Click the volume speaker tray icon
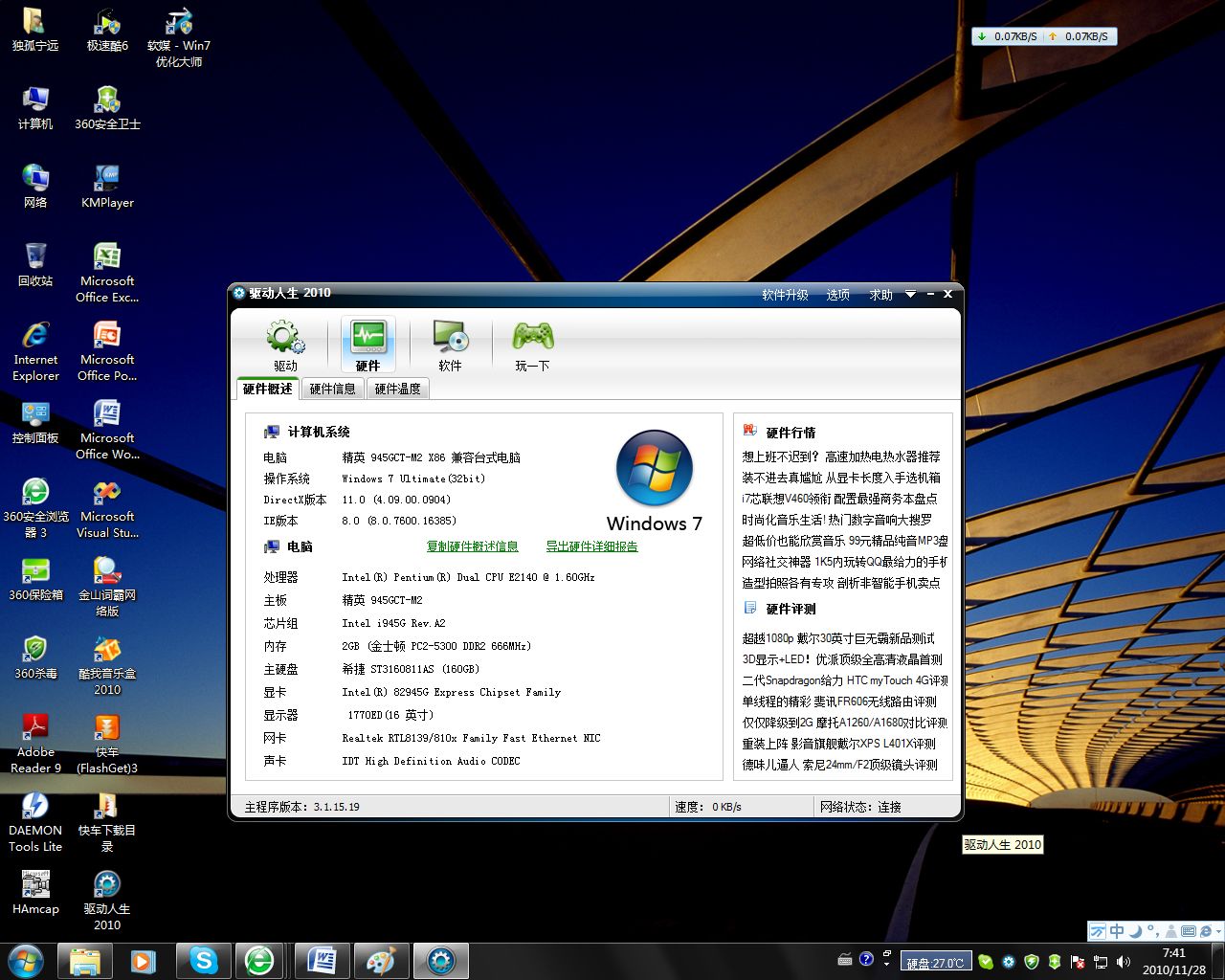 click(x=1123, y=961)
